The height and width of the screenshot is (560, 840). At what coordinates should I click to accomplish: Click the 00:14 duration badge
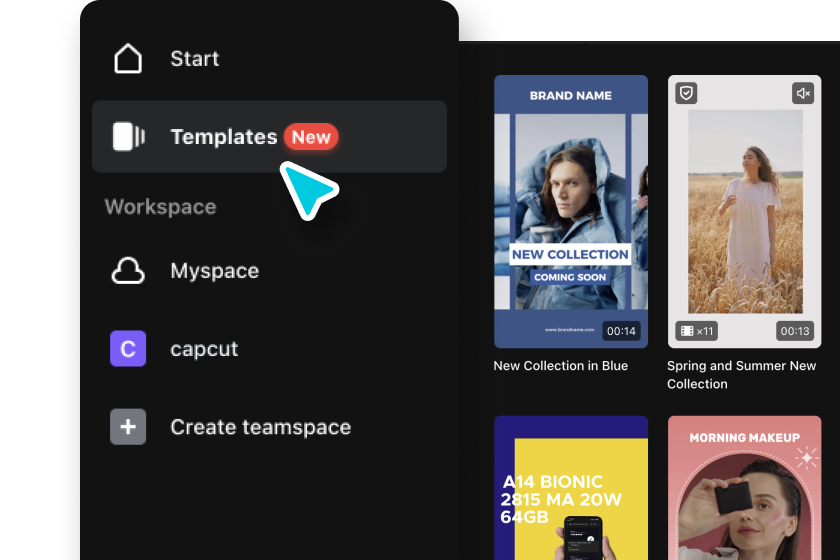621,331
